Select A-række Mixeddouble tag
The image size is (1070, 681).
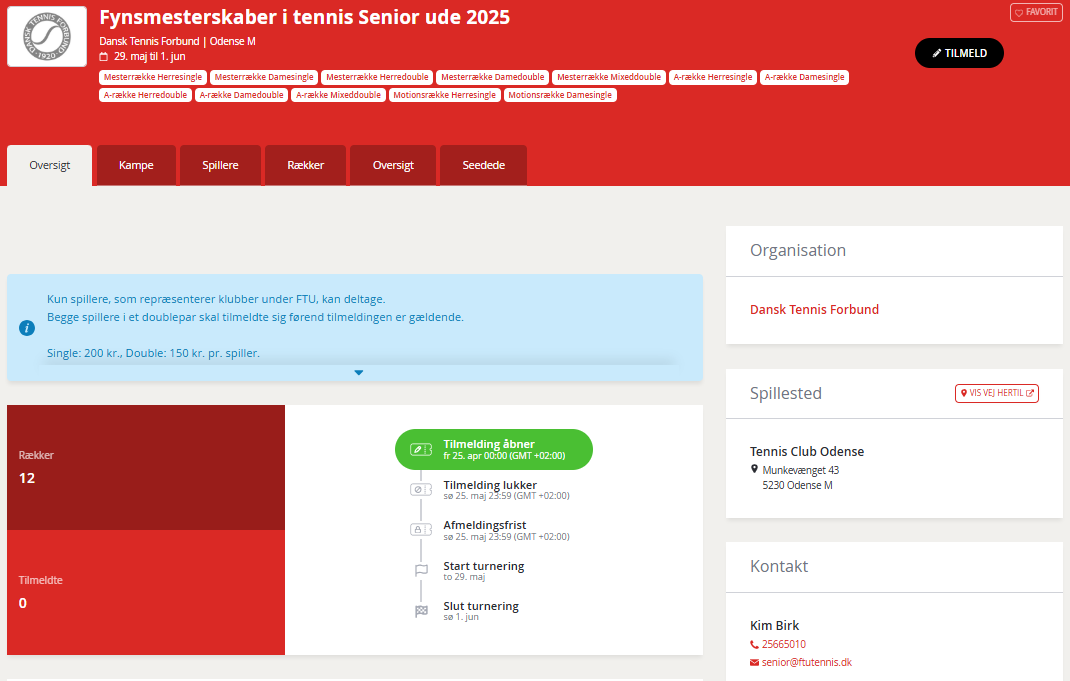(x=338, y=95)
